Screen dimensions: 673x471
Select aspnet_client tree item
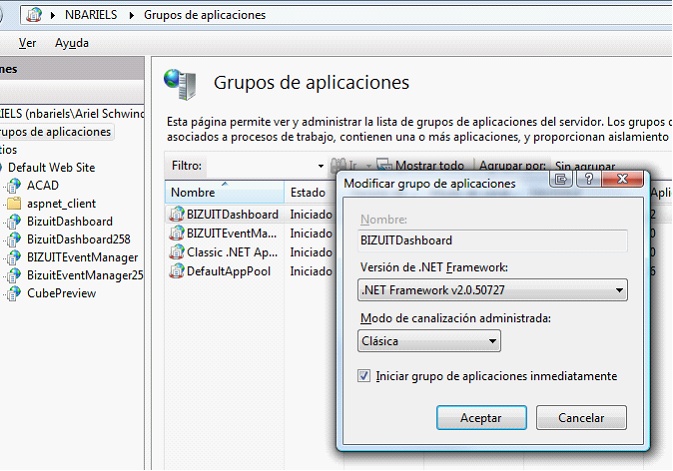pyautogui.click(x=61, y=204)
